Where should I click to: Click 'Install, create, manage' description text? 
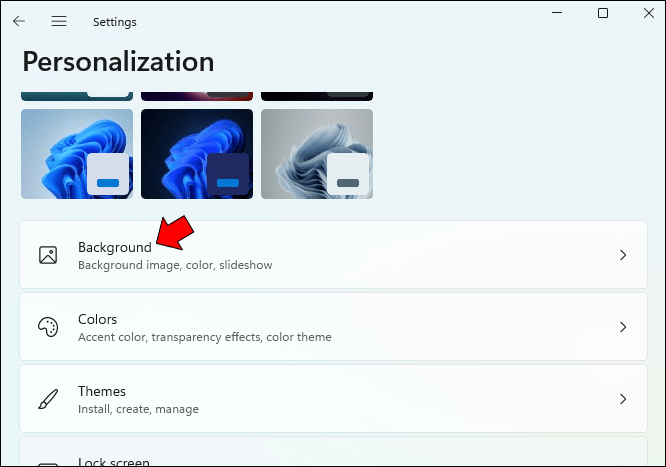click(x=138, y=409)
